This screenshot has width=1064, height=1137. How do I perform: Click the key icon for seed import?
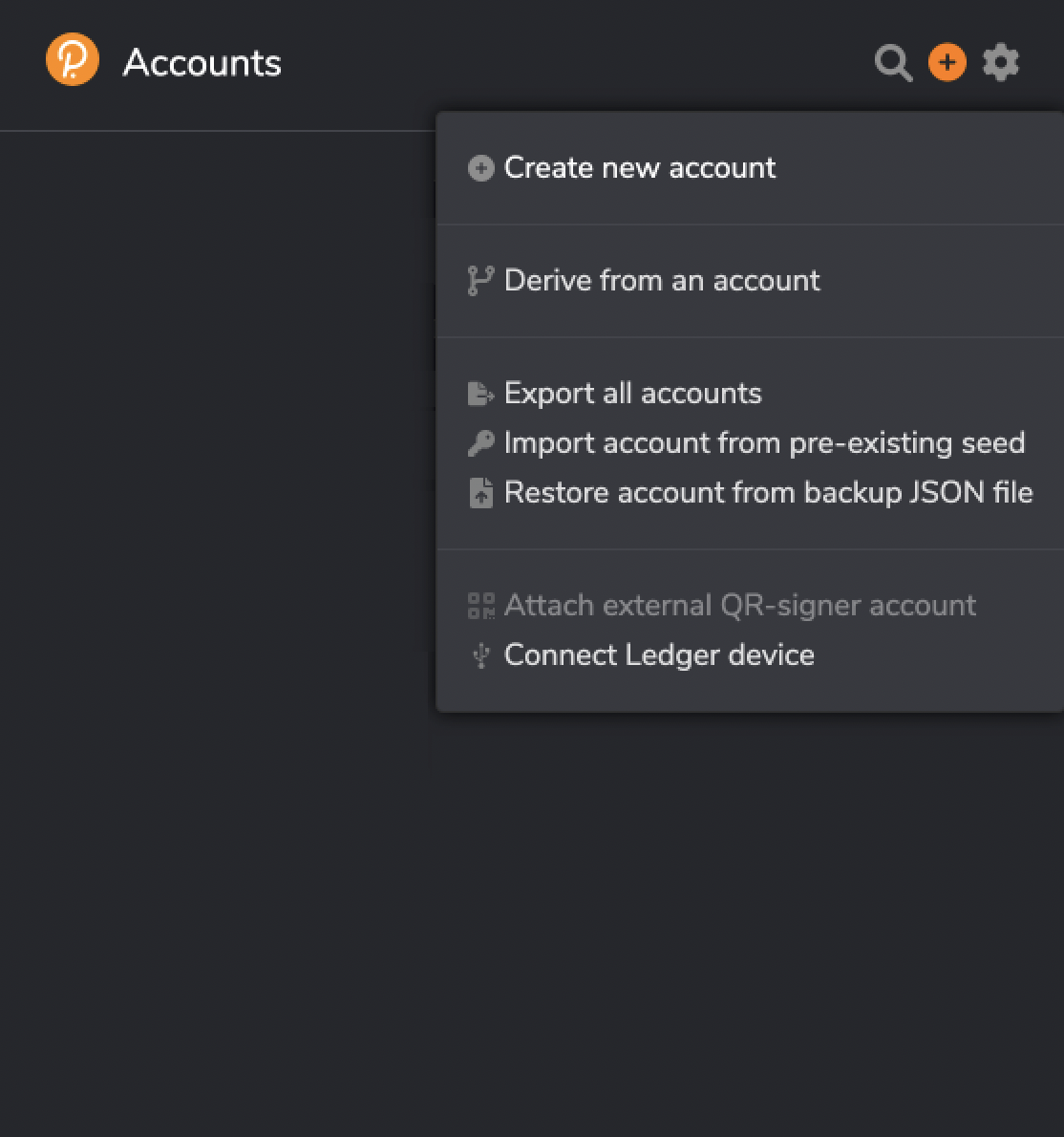[x=480, y=443]
